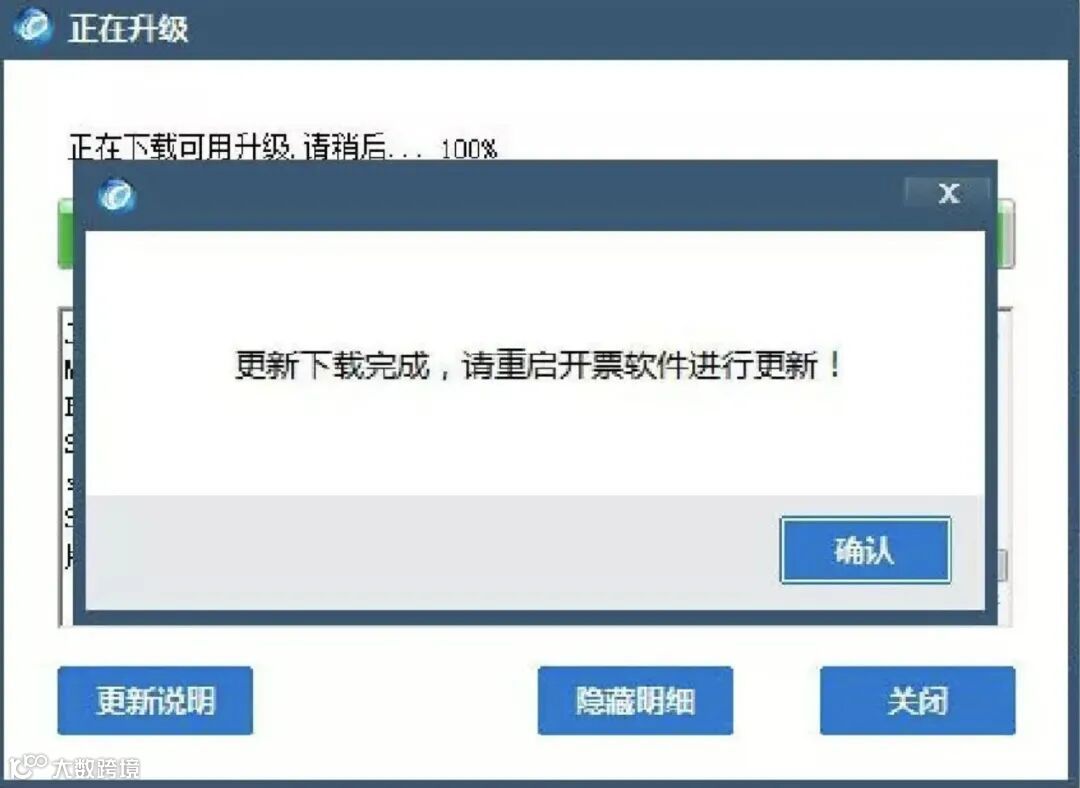Click the 大数跨境 watermark text
Viewport: 1080px width, 788px height.
[x=96, y=768]
